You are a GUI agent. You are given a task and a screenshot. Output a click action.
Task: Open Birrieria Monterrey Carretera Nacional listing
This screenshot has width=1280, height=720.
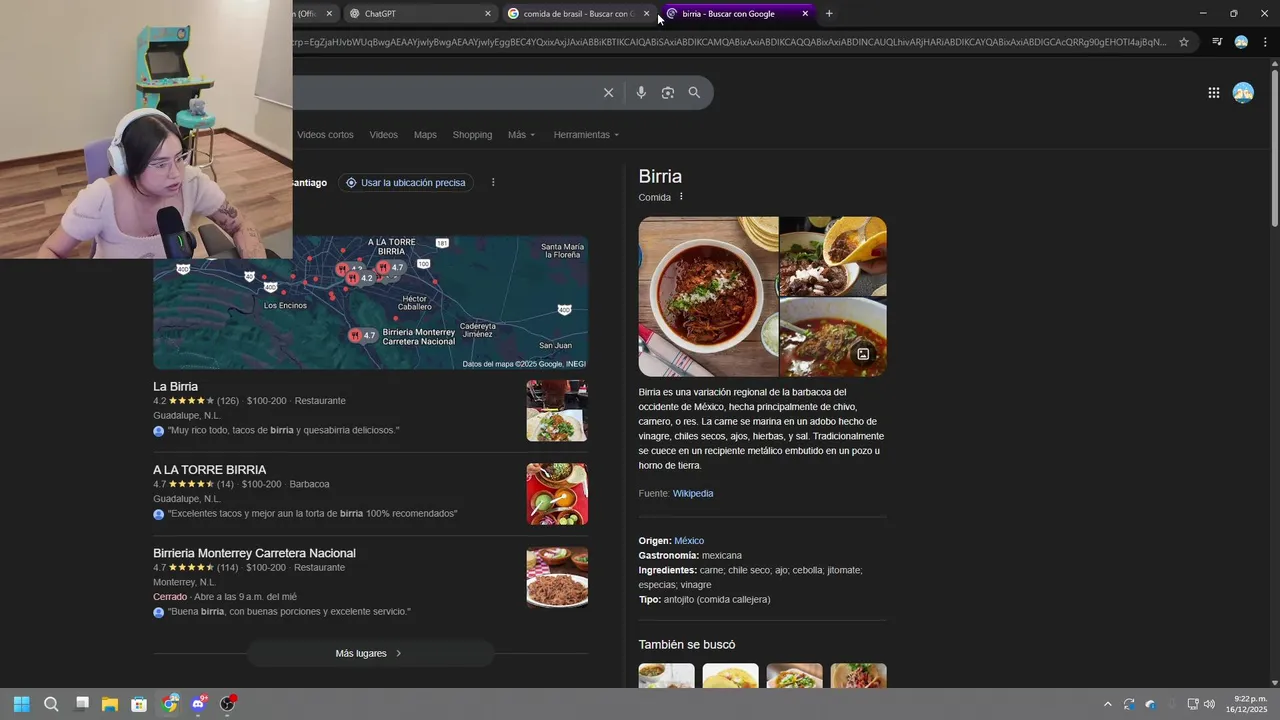pos(254,554)
